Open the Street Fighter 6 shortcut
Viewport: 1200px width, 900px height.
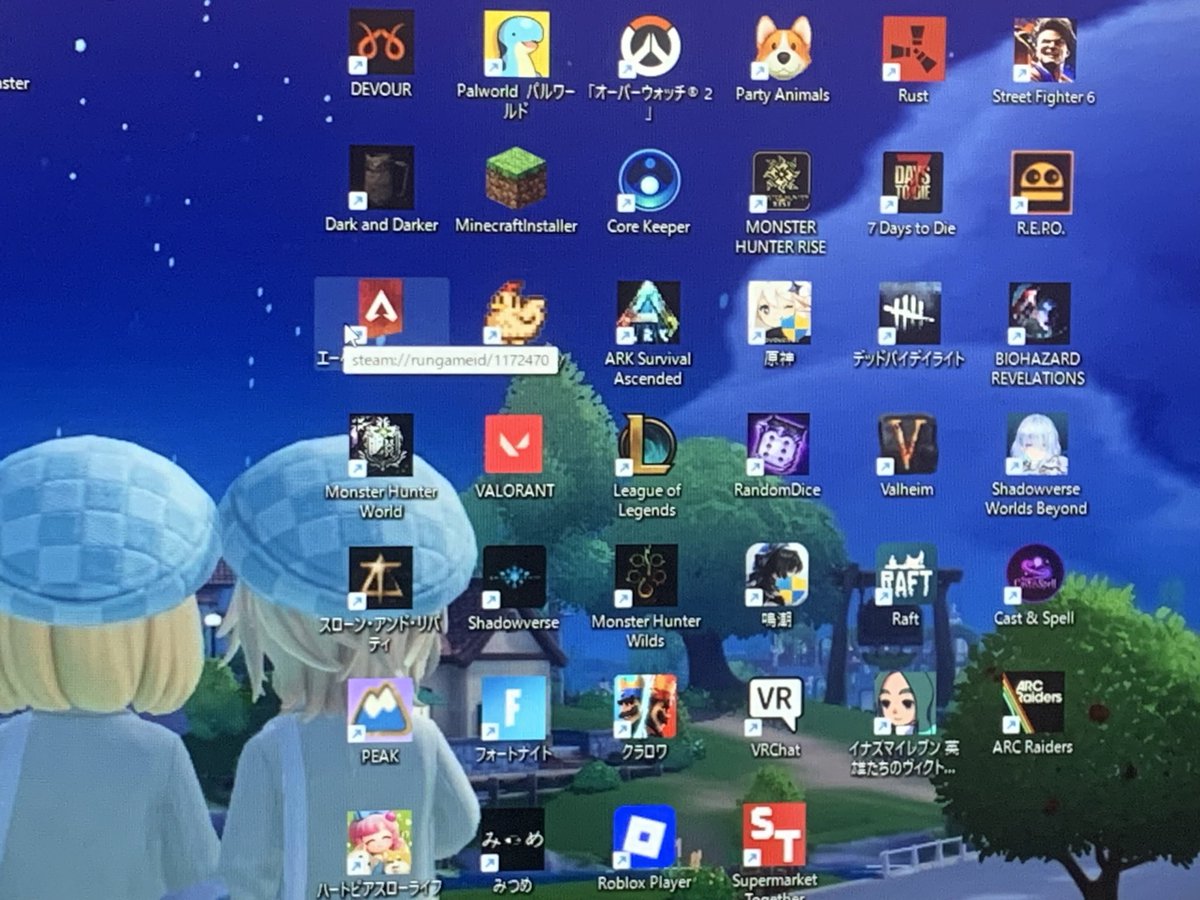click(1044, 50)
